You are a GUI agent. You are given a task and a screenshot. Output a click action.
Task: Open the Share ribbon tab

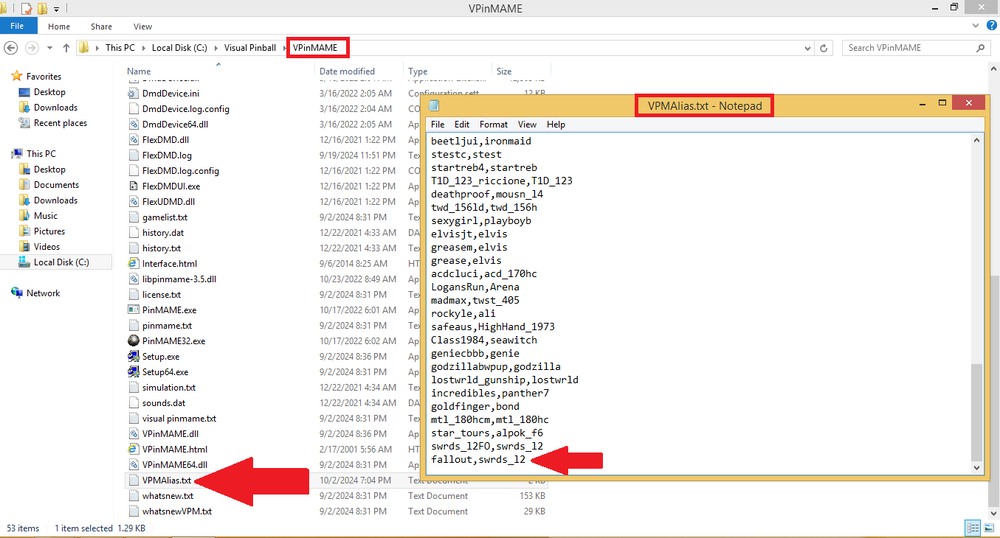click(x=101, y=27)
